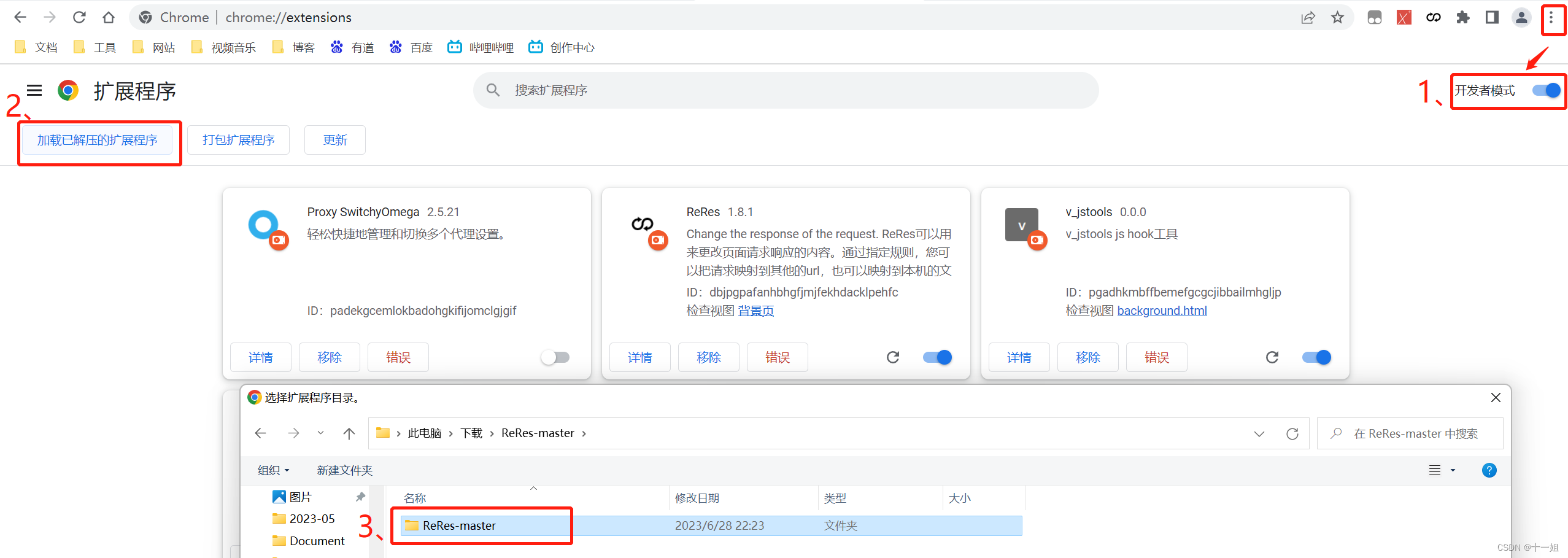
Task: Click 错误 on the v_jstools card
Action: click(x=1157, y=357)
